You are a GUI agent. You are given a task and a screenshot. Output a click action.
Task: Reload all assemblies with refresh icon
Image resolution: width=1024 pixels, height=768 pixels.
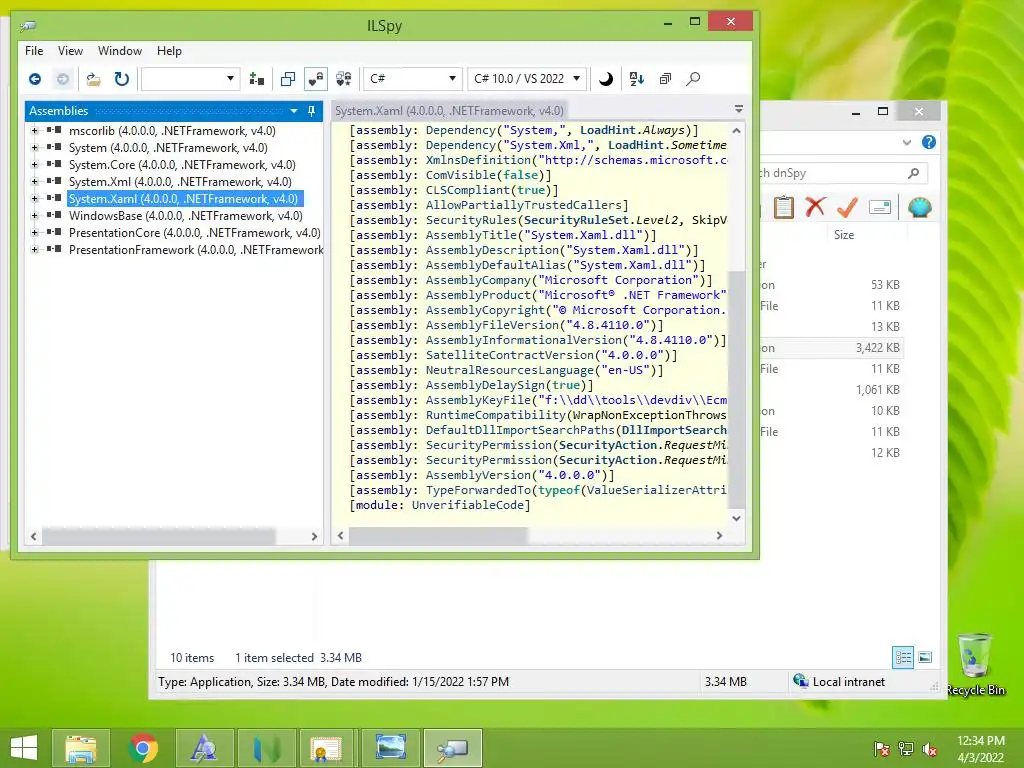121,79
